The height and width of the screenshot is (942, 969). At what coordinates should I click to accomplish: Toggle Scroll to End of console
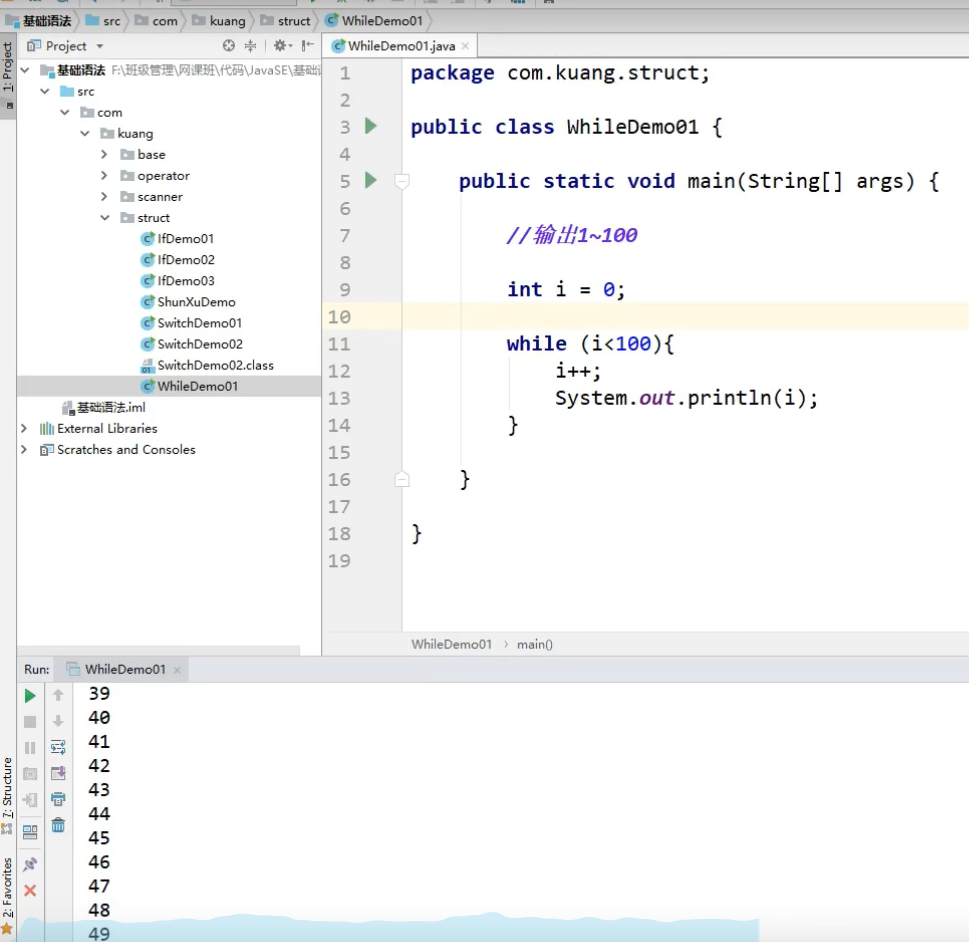tap(58, 773)
